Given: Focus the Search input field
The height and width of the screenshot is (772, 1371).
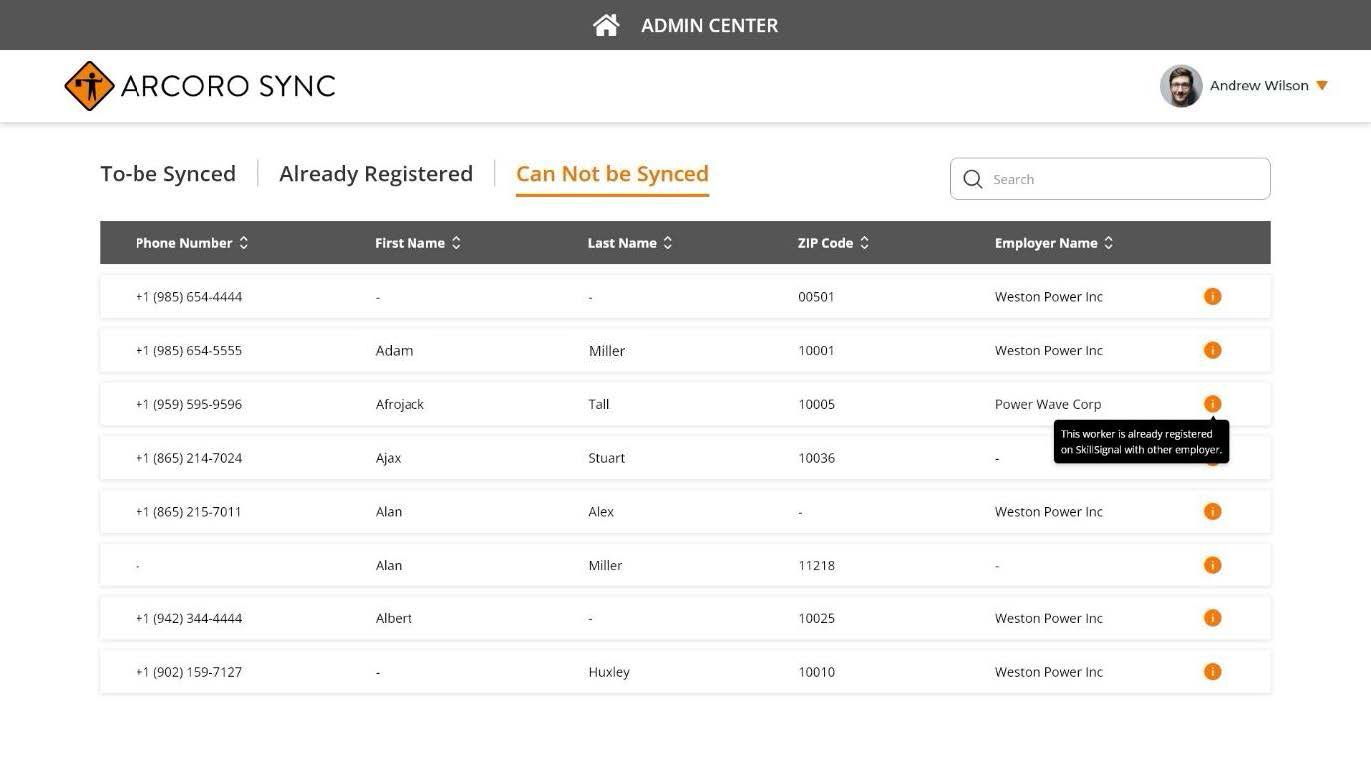Looking at the screenshot, I should click(1110, 179).
